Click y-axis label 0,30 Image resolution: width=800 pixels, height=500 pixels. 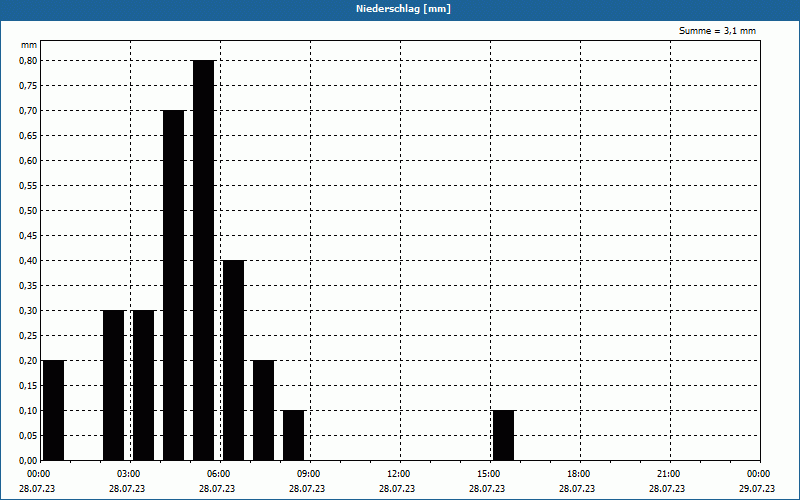pyautogui.click(x=28, y=311)
